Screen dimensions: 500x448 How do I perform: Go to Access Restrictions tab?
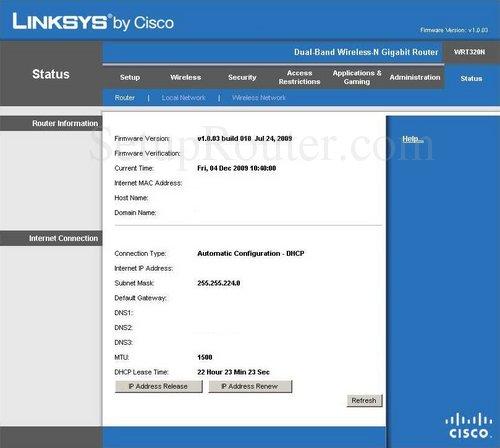point(299,77)
